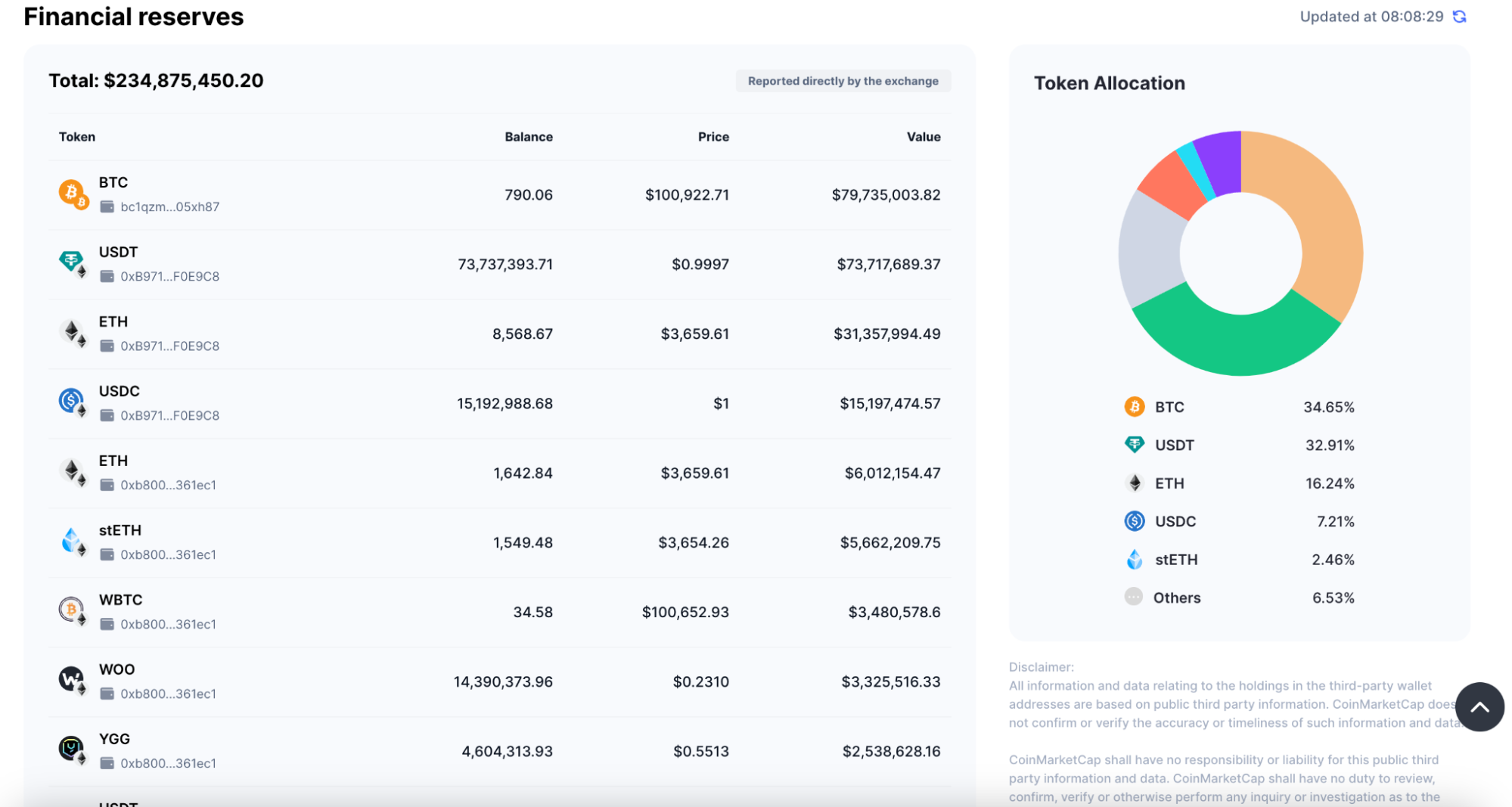Click the USDC icon in the allocation legend

click(x=1134, y=521)
